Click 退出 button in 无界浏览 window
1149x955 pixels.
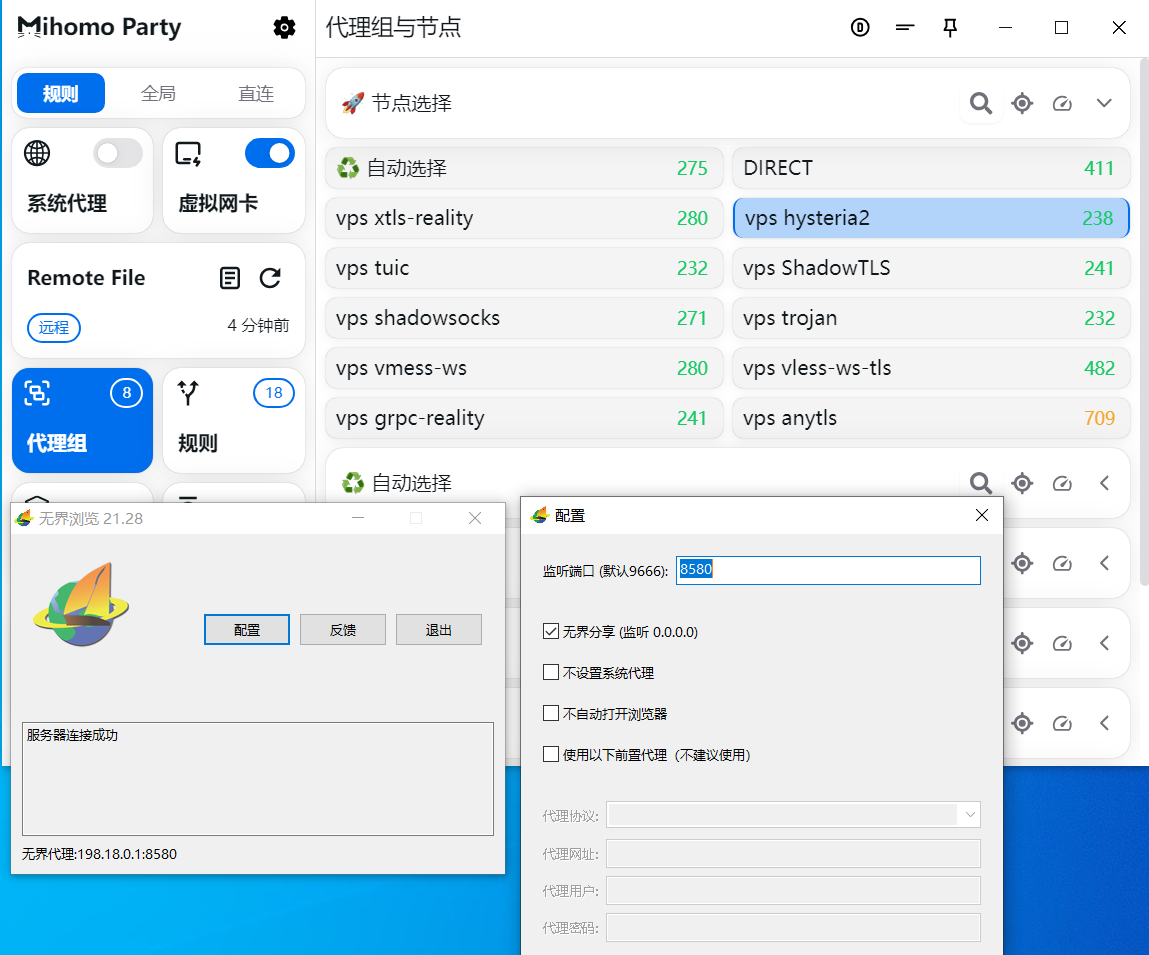pos(439,630)
